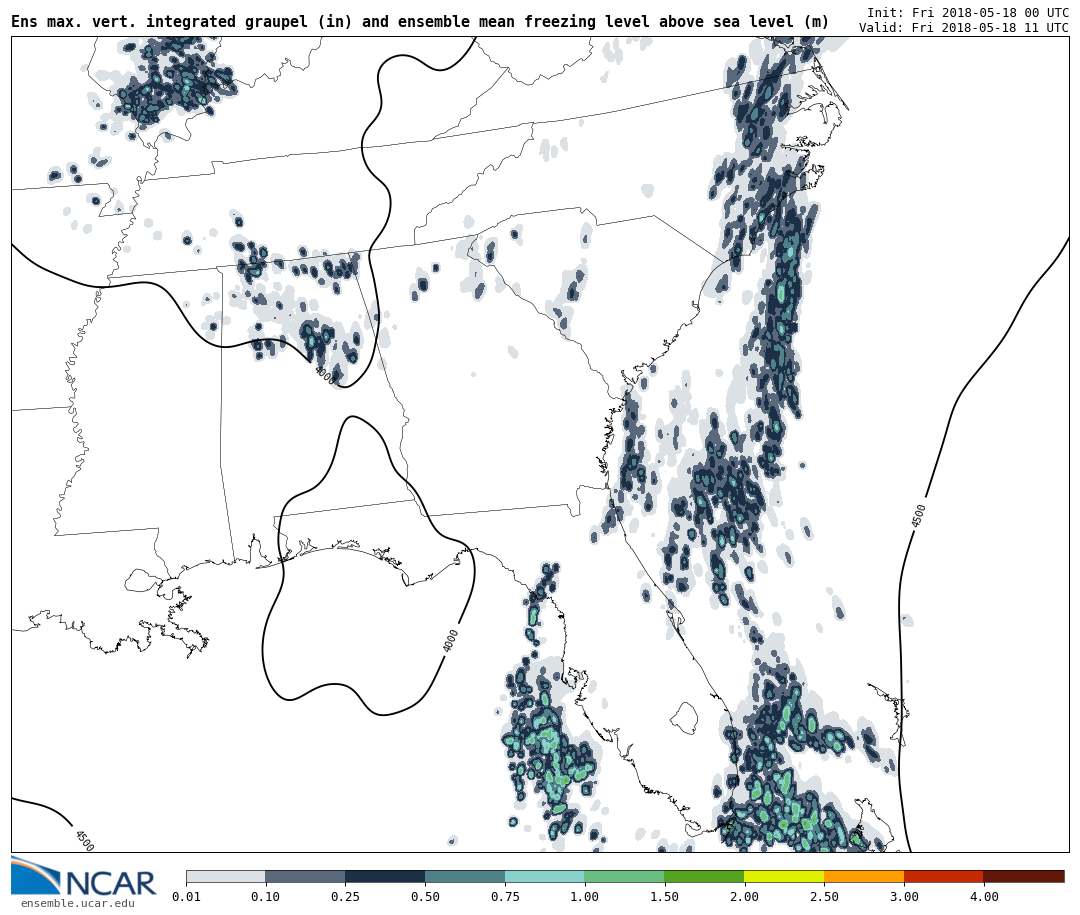The width and height of the screenshot is (1080, 915).
Task: Pick the green 1.00–1.50 colorbar segment
Action: (x=624, y=876)
